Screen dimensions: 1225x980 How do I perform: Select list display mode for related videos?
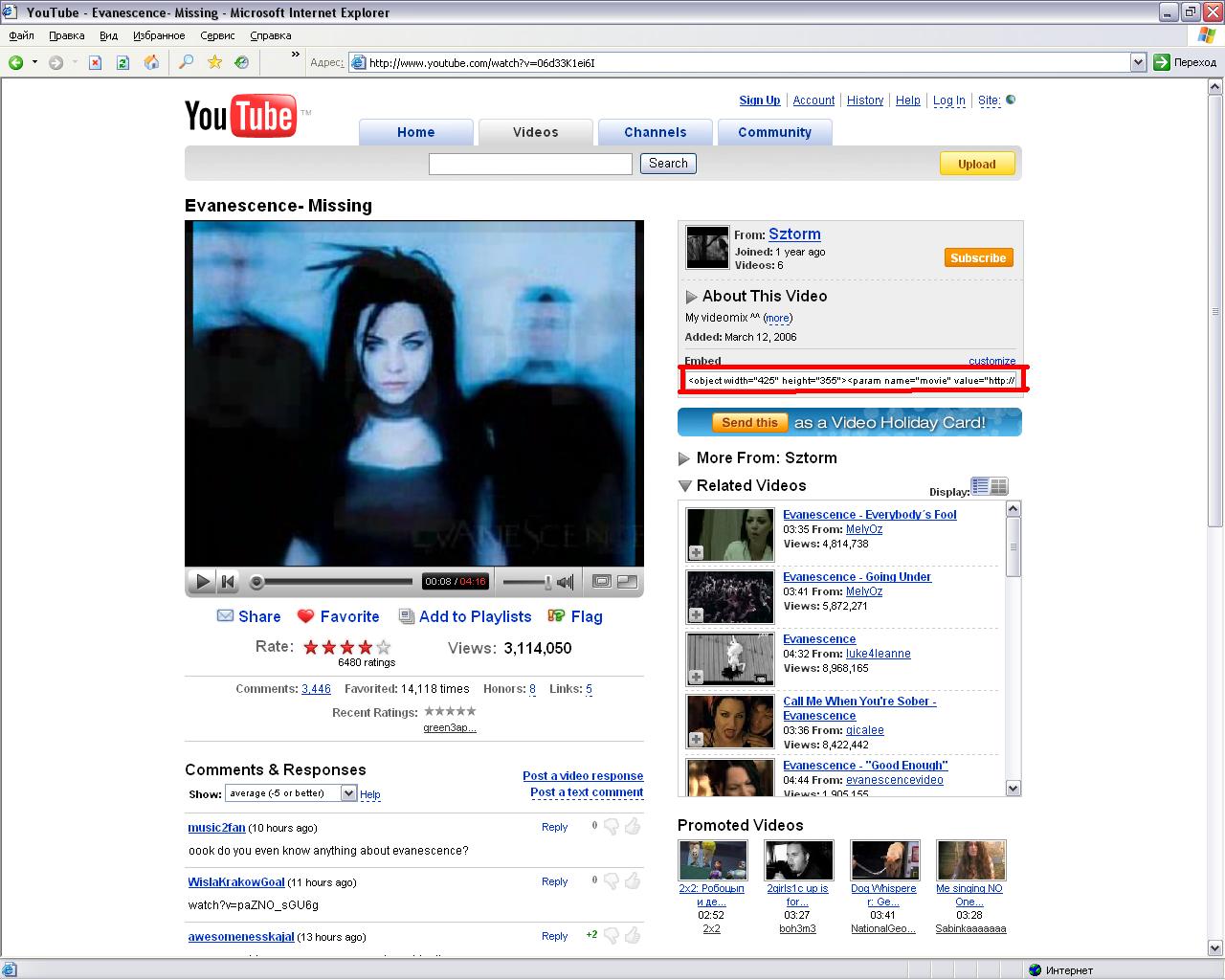click(980, 486)
